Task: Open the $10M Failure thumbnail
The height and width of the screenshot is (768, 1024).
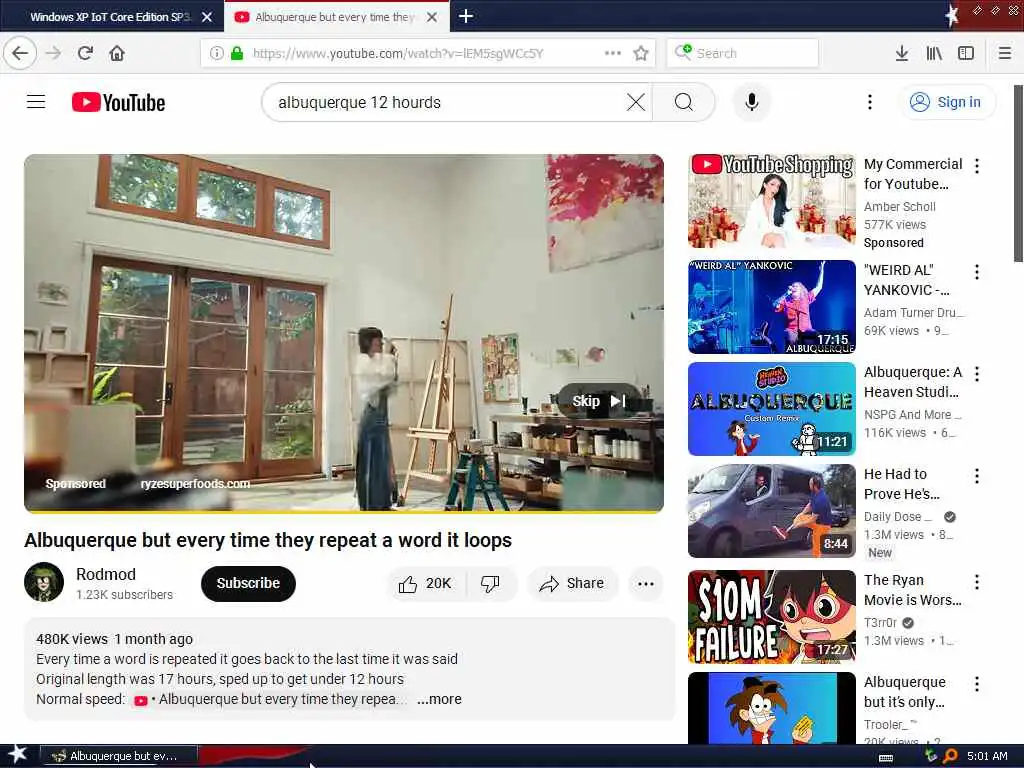Action: coord(771,616)
